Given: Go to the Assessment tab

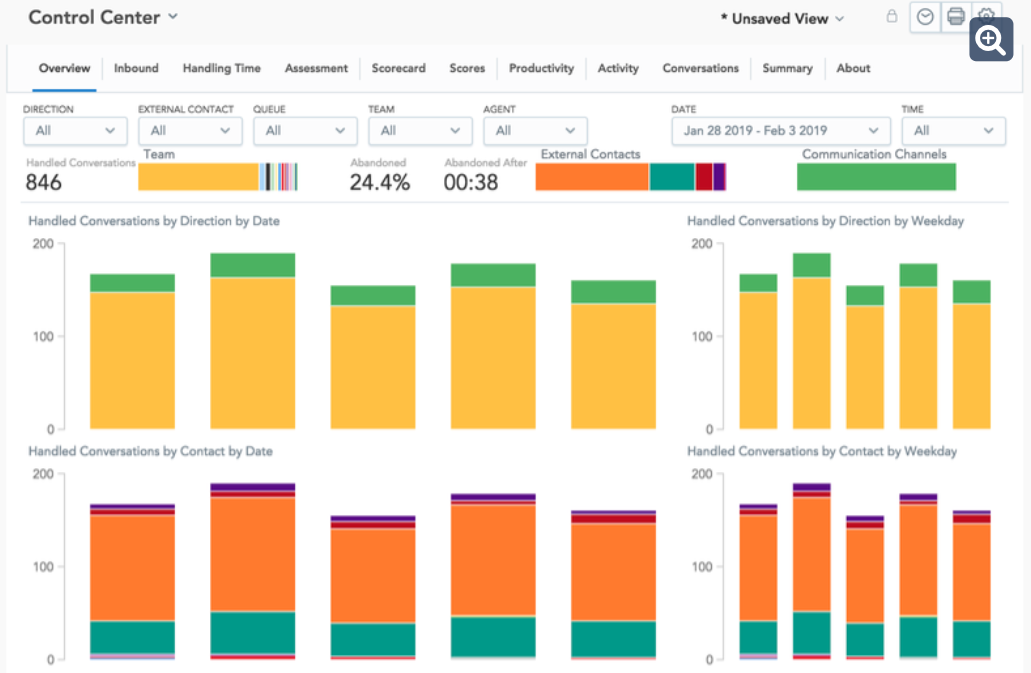Looking at the screenshot, I should coord(316,68).
